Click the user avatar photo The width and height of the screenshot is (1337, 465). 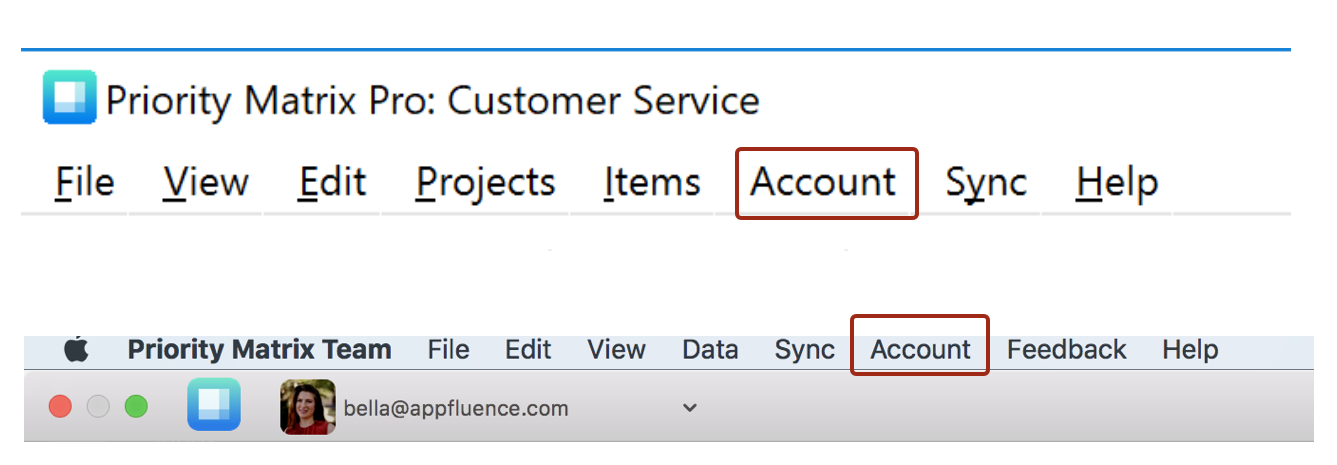[x=307, y=407]
